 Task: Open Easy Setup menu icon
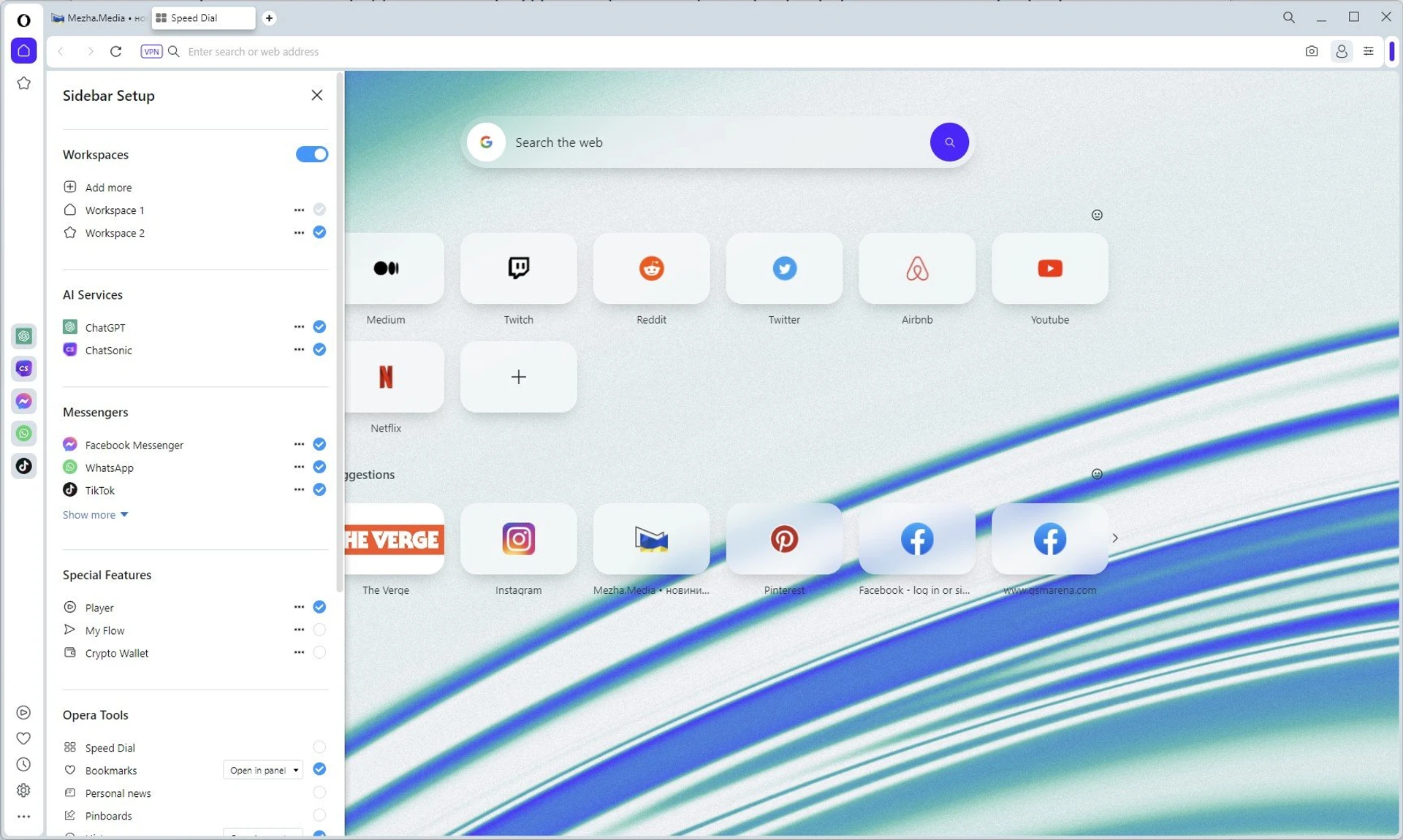tap(1369, 51)
